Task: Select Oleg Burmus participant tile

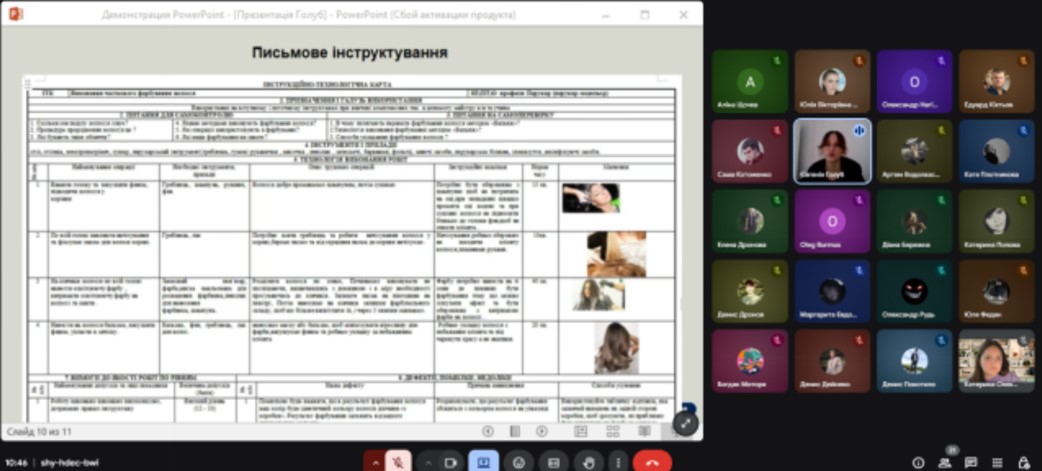Action: click(832, 221)
